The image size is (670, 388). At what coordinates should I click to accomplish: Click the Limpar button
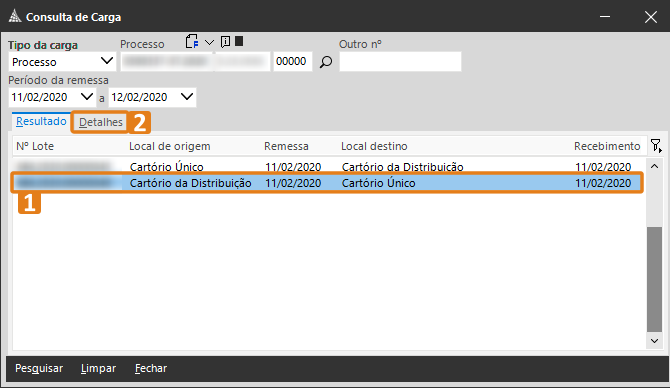(x=98, y=368)
